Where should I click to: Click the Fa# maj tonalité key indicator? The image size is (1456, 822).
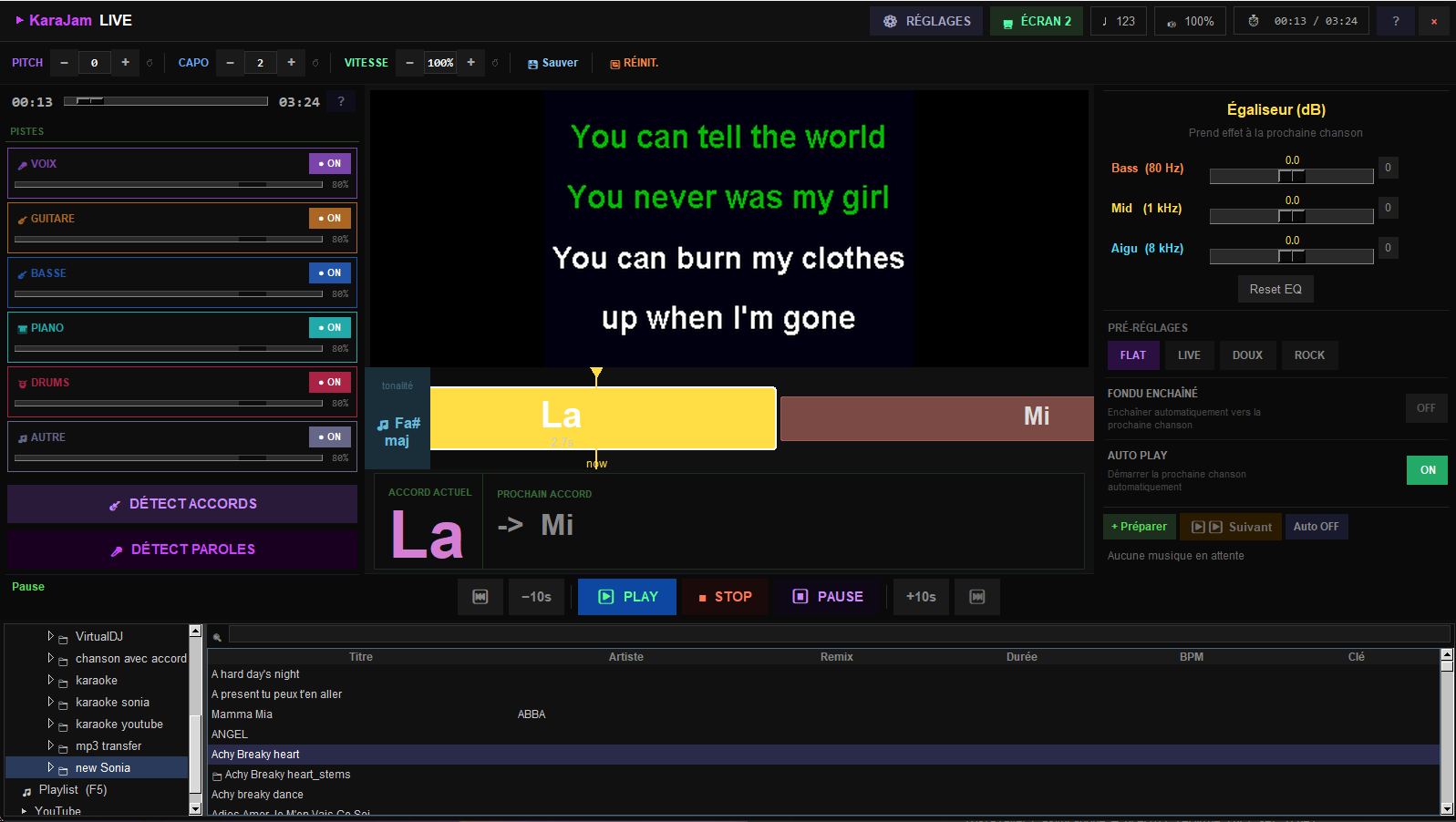(398, 432)
